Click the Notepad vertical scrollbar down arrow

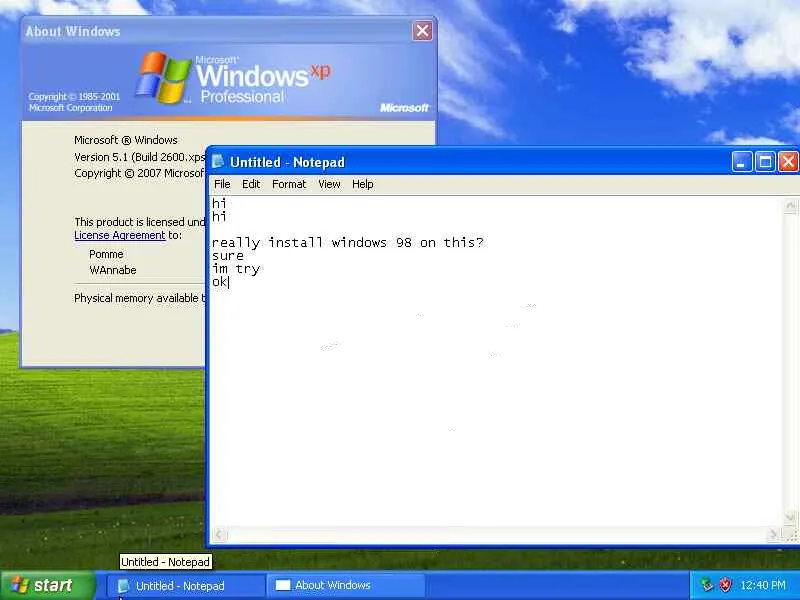click(x=790, y=518)
